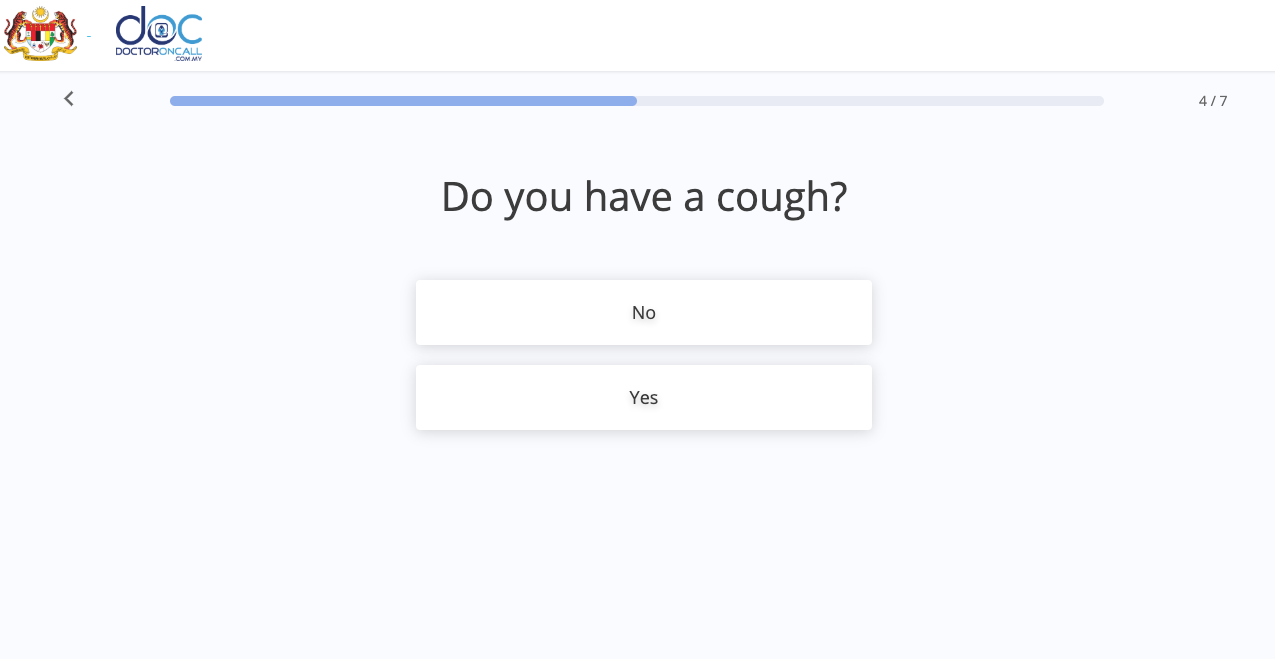The image size is (1275, 659).
Task: Click the letter C of the DOC logo
Action: tap(190, 28)
